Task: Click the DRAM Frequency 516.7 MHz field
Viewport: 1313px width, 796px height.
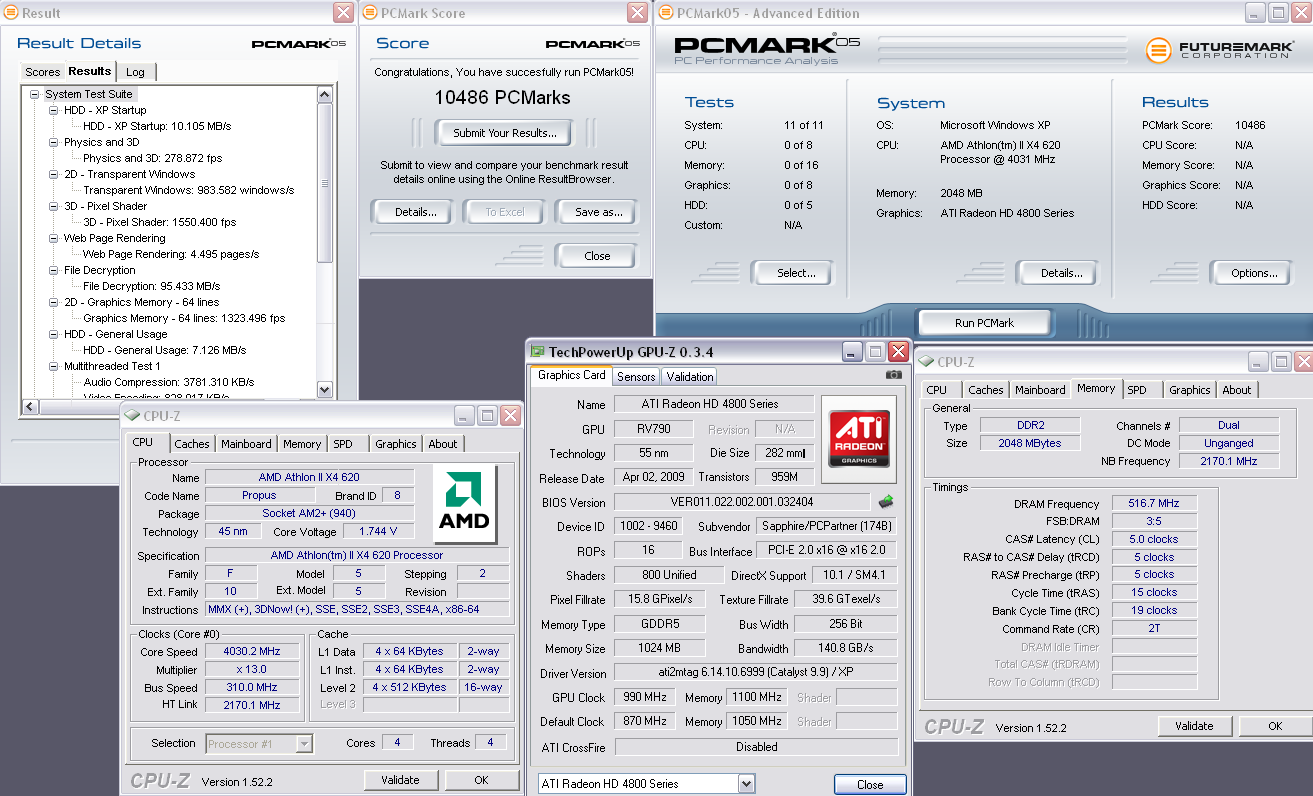Action: click(1154, 504)
